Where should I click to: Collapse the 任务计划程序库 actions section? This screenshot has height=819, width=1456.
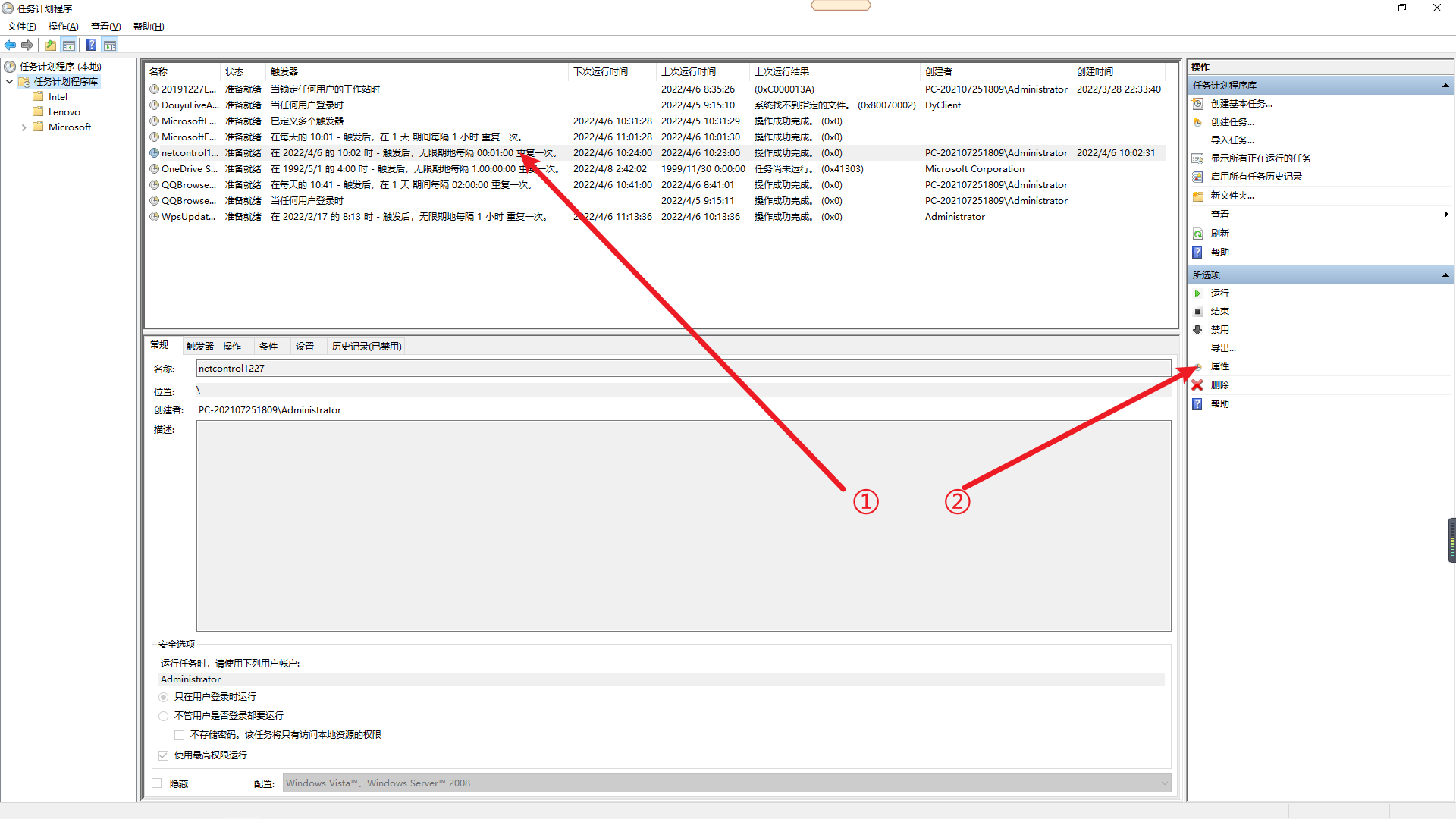click(1445, 86)
